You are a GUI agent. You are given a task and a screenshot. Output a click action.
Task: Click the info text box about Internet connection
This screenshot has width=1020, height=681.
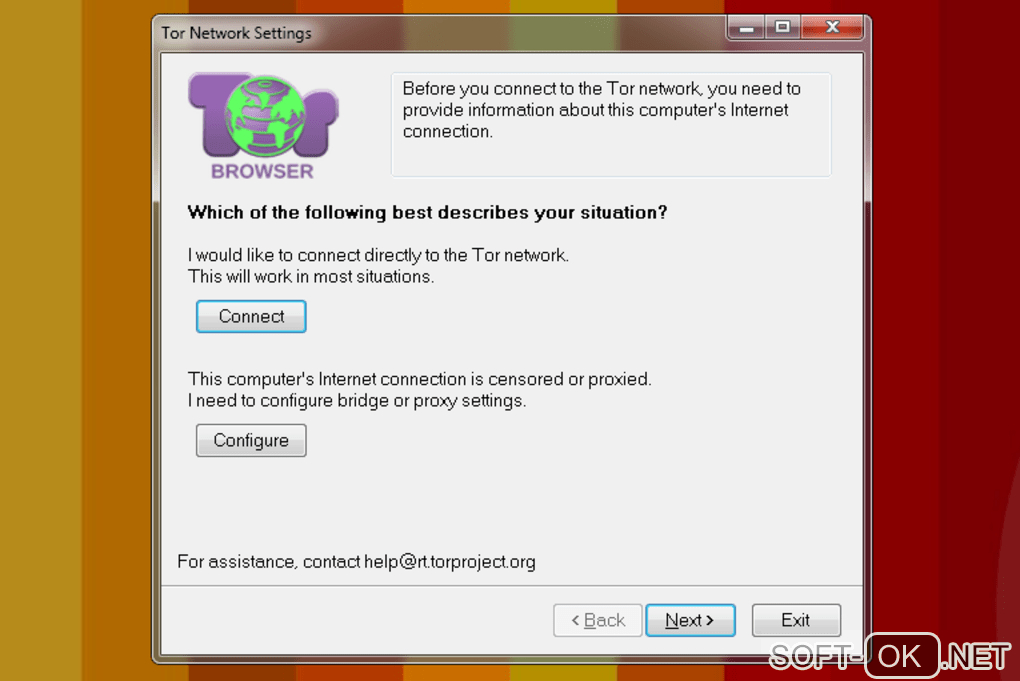(x=611, y=124)
